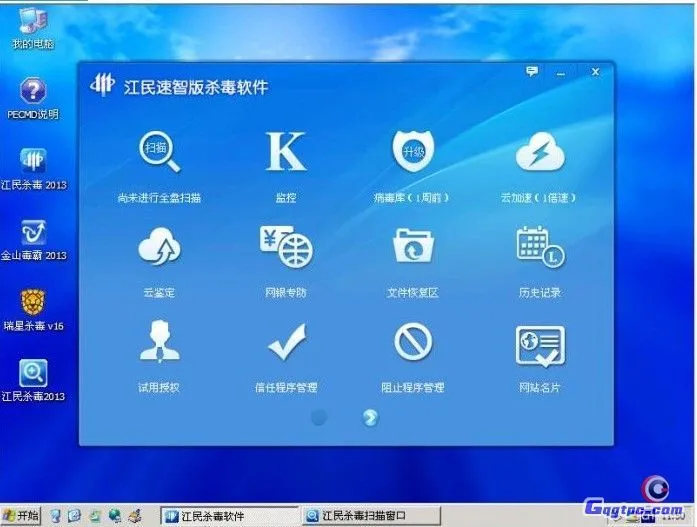Close the Jiangmin antivirus window
Image resolution: width=697 pixels, height=527 pixels.
(596, 72)
